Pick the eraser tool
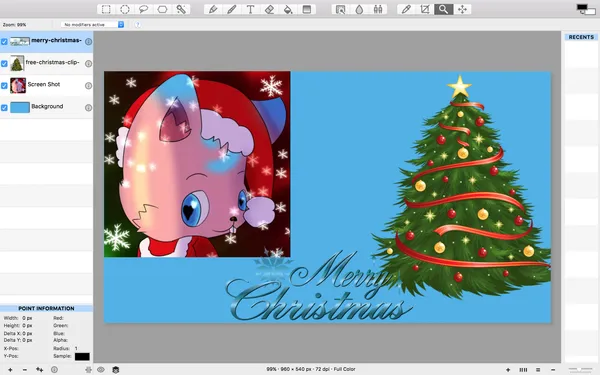Viewport: 600px width, 375px height. (269, 9)
